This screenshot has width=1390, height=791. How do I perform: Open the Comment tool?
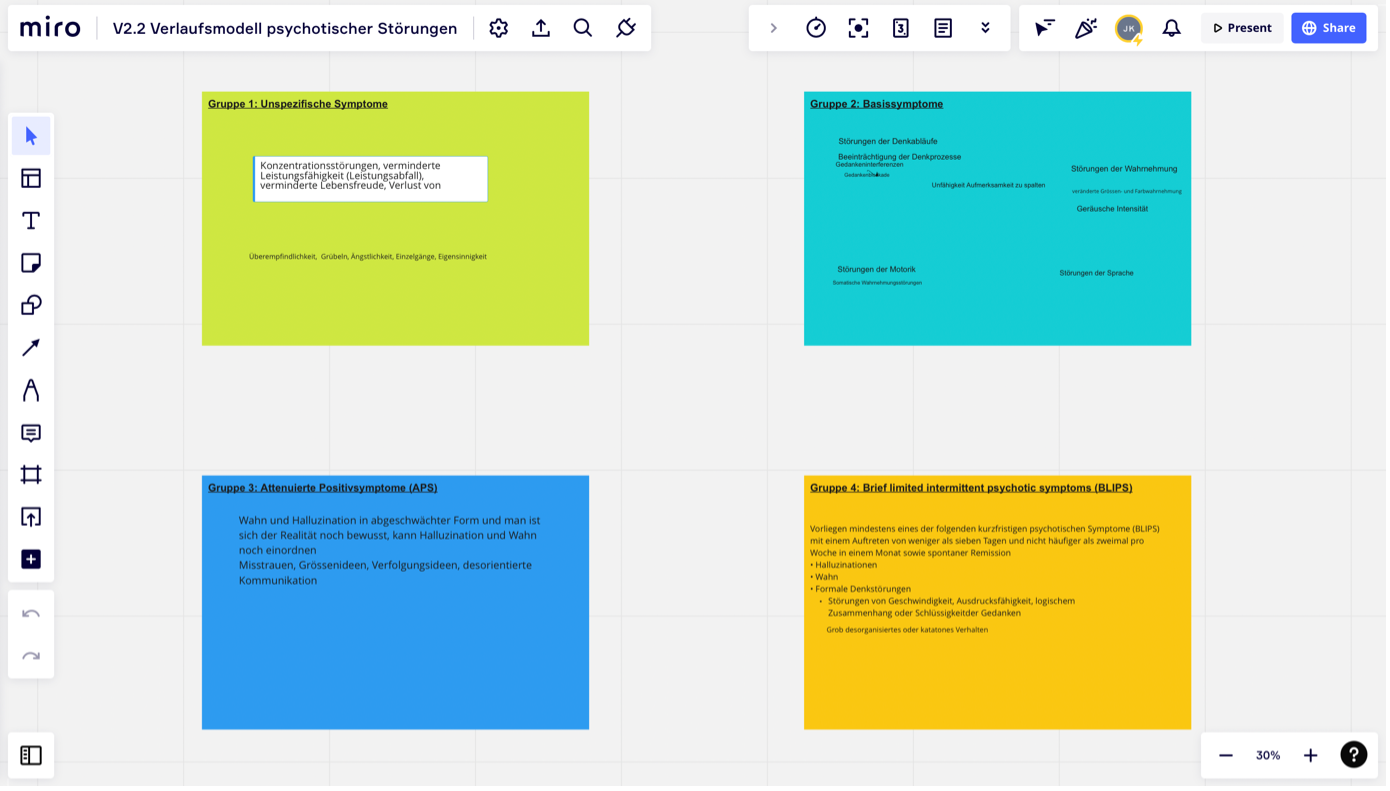pyautogui.click(x=31, y=433)
